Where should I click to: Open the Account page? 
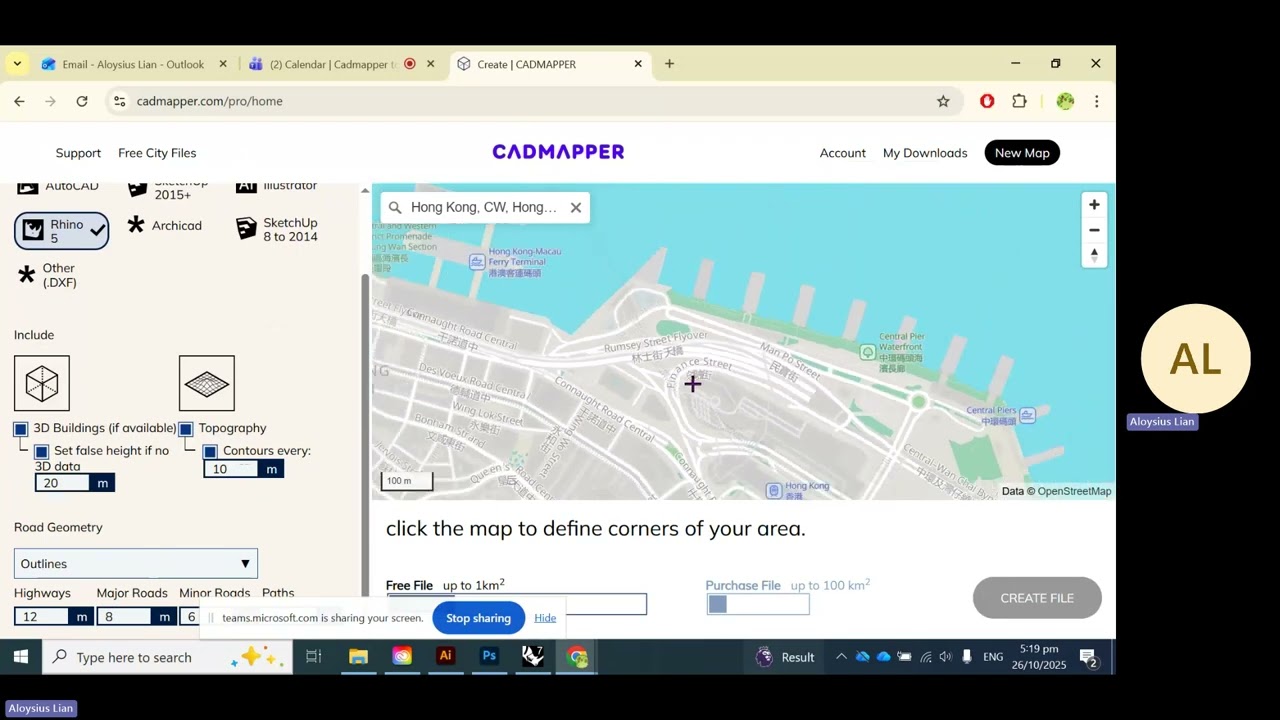tap(843, 153)
